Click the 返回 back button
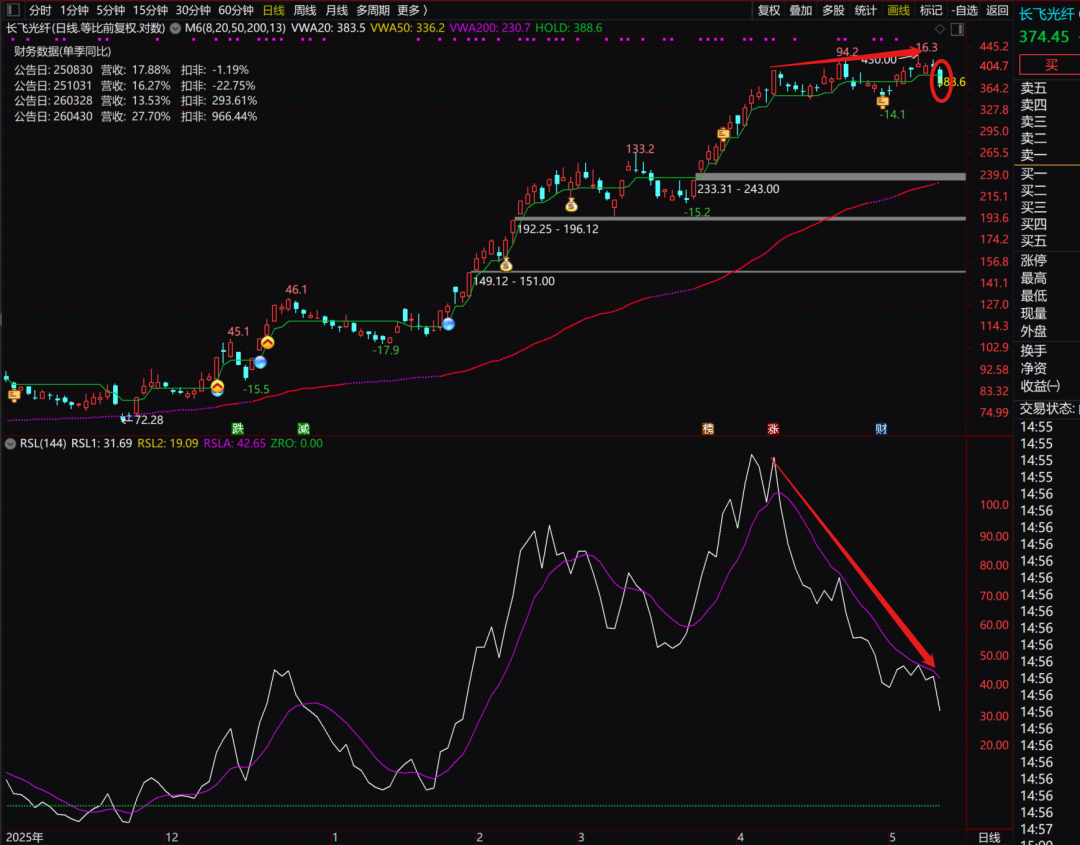1080x845 pixels. pos(997,10)
